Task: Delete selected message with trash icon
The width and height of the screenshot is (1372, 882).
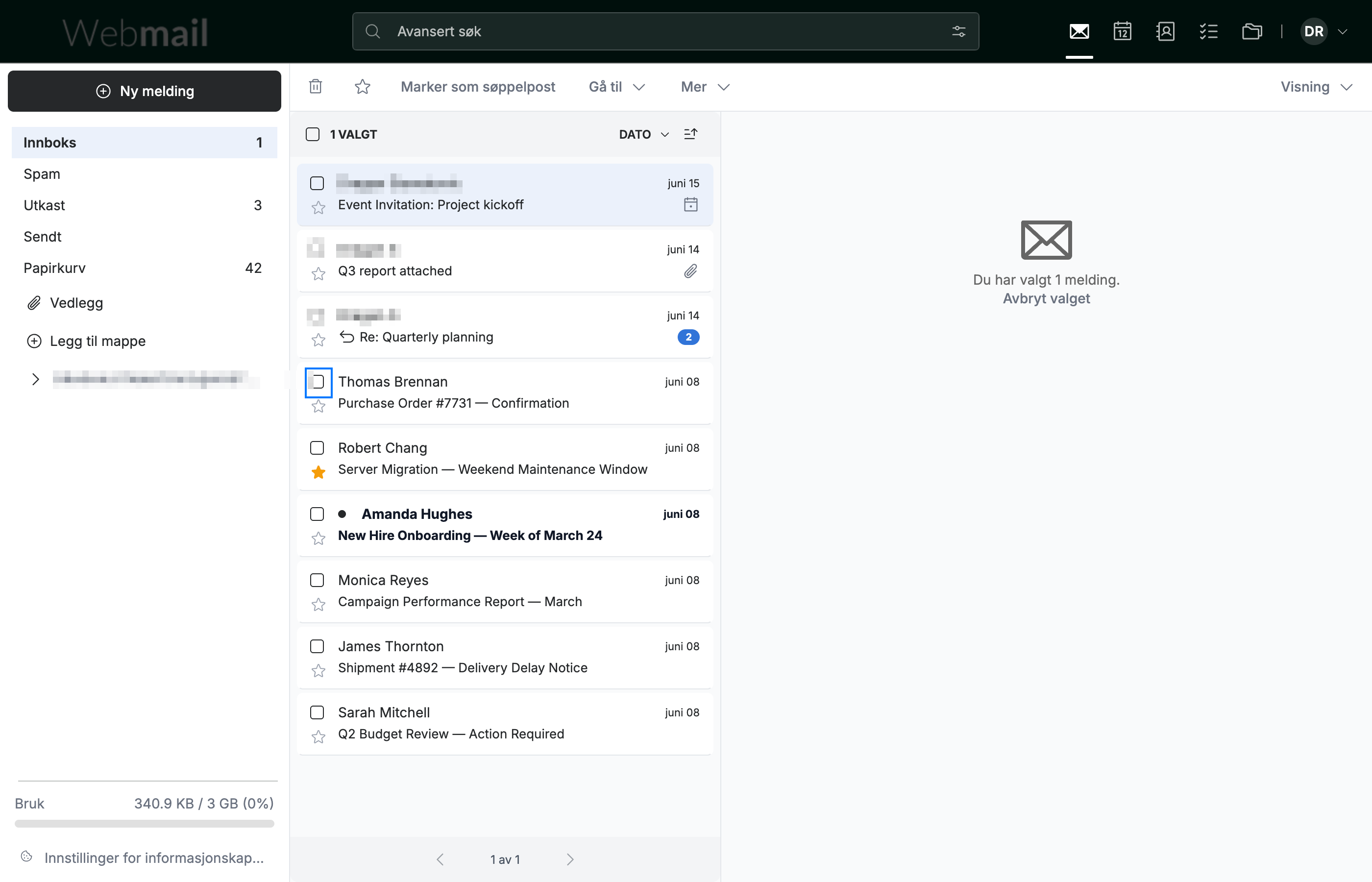Action: 316,86
